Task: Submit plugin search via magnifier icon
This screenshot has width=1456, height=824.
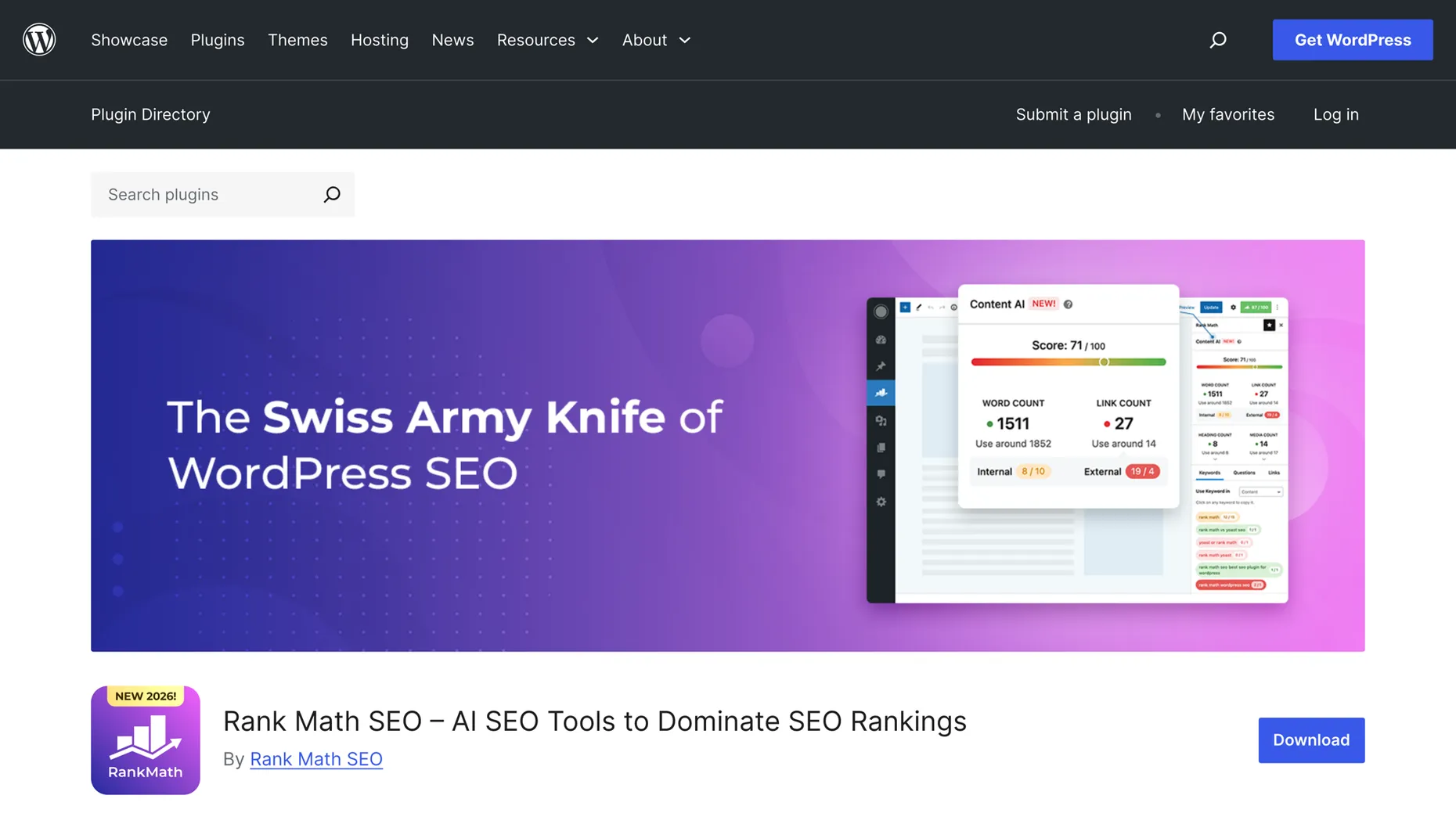Action: coord(332,194)
